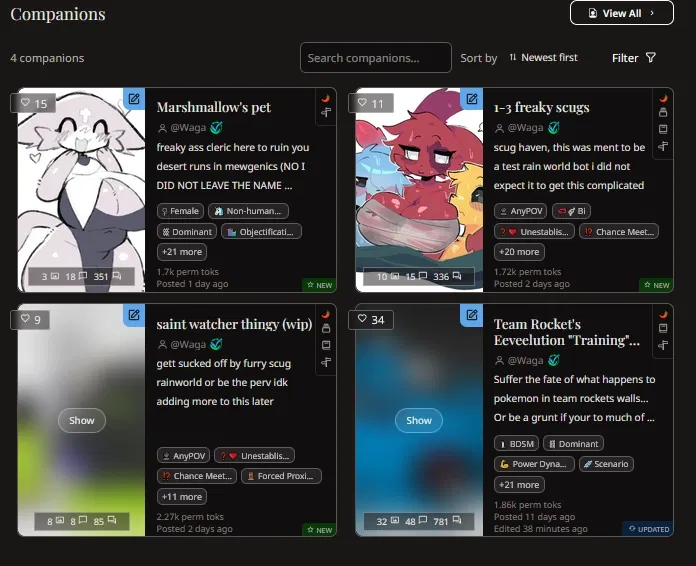Expand +21 more tags on Marshmallow's pet
Screen dimensions: 696x566
click(x=182, y=252)
